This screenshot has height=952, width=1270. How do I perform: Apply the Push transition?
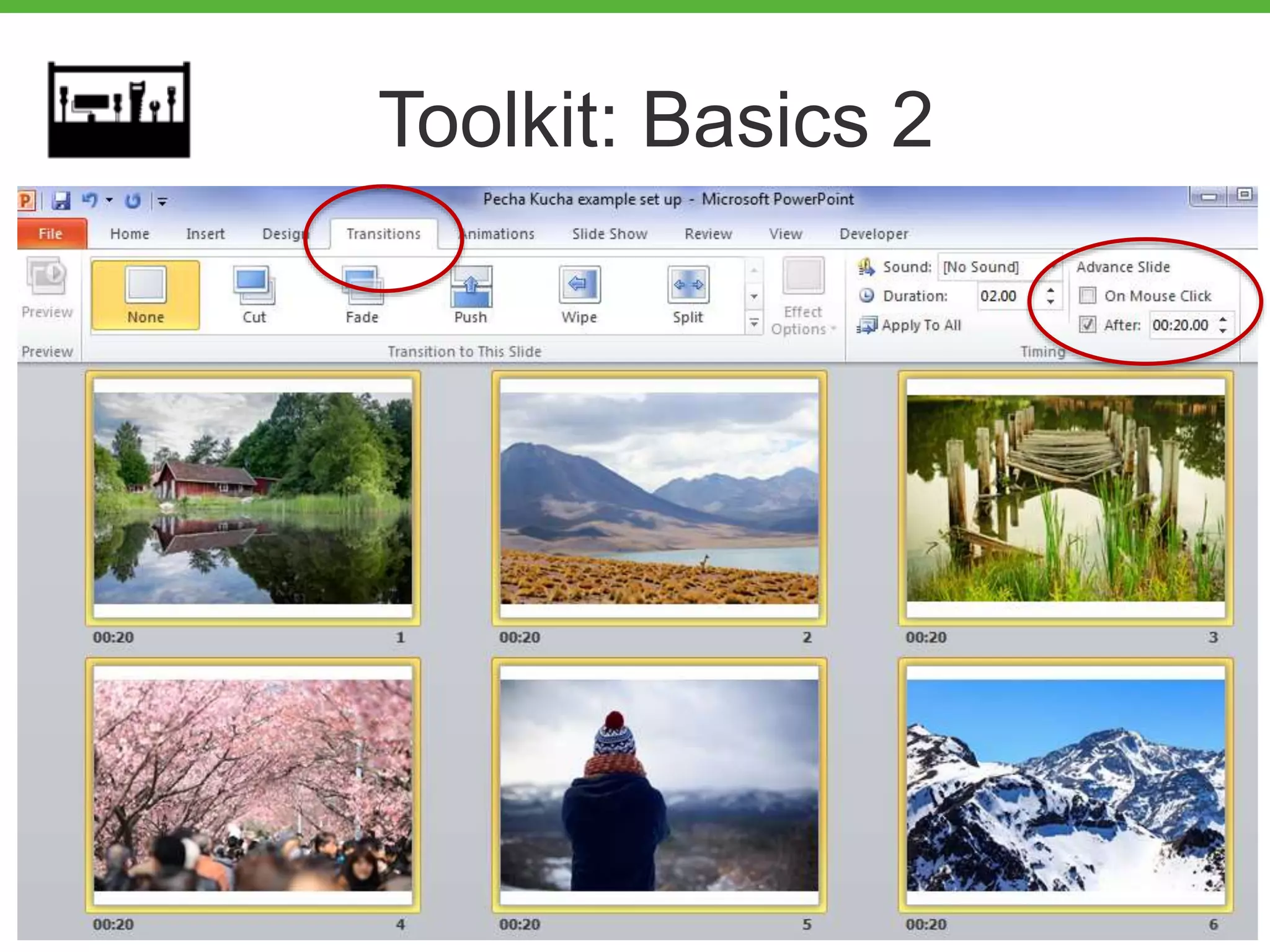[x=471, y=294]
